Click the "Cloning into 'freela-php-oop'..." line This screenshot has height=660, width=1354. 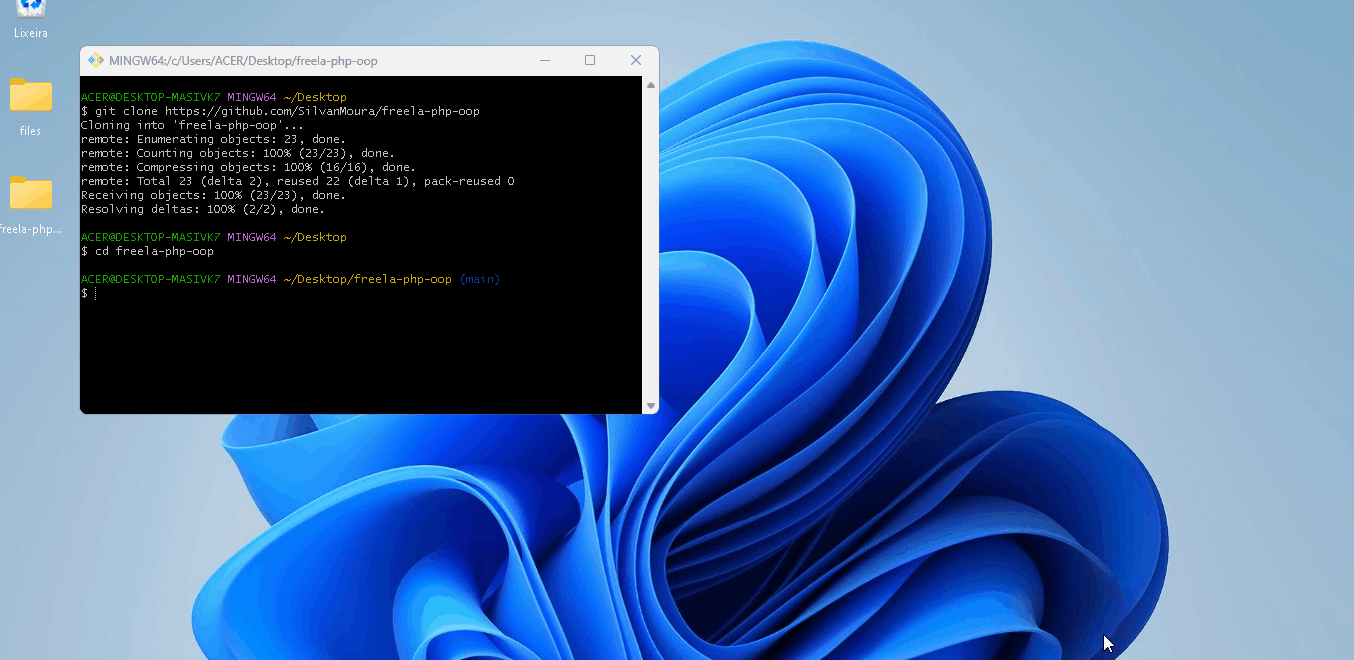coord(193,125)
